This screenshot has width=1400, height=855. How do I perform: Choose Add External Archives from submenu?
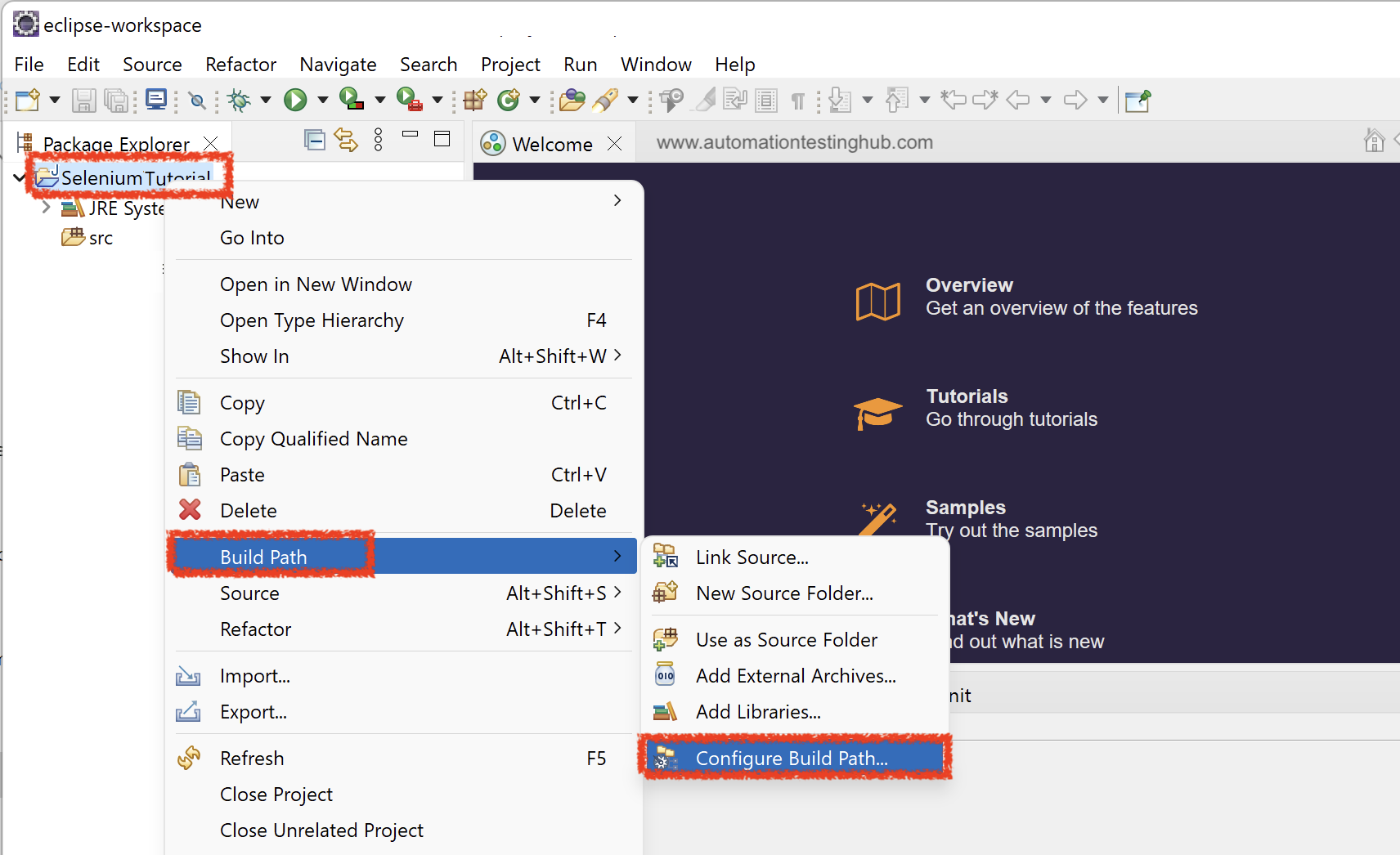[795, 676]
